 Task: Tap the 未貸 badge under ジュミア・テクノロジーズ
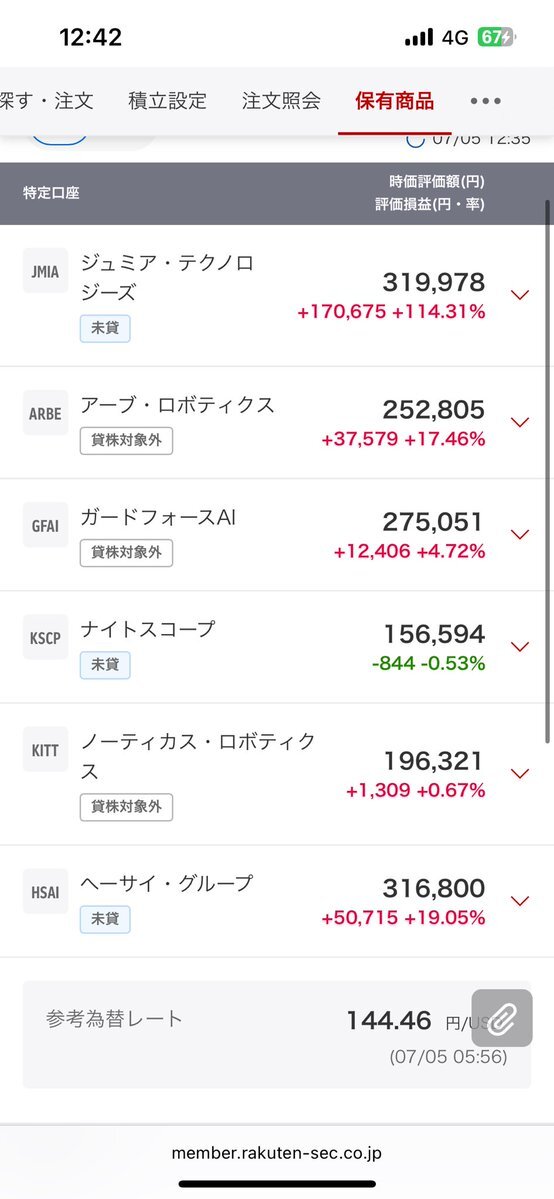[x=105, y=329]
